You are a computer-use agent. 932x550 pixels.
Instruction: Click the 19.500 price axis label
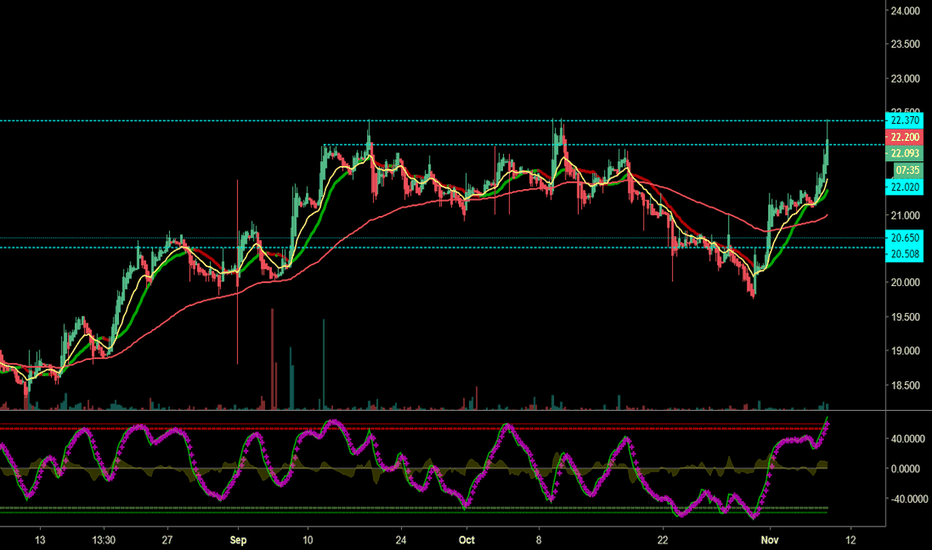coord(905,317)
